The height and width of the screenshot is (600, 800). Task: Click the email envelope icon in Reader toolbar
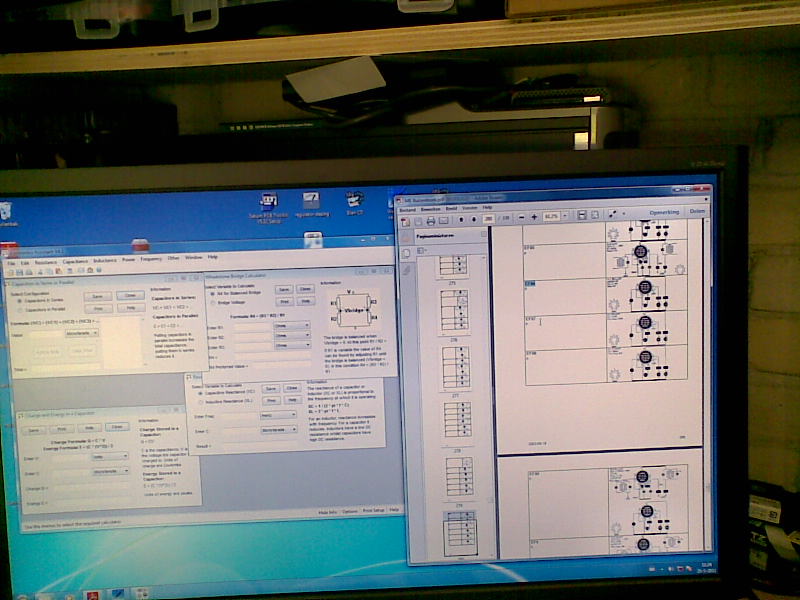[444, 220]
